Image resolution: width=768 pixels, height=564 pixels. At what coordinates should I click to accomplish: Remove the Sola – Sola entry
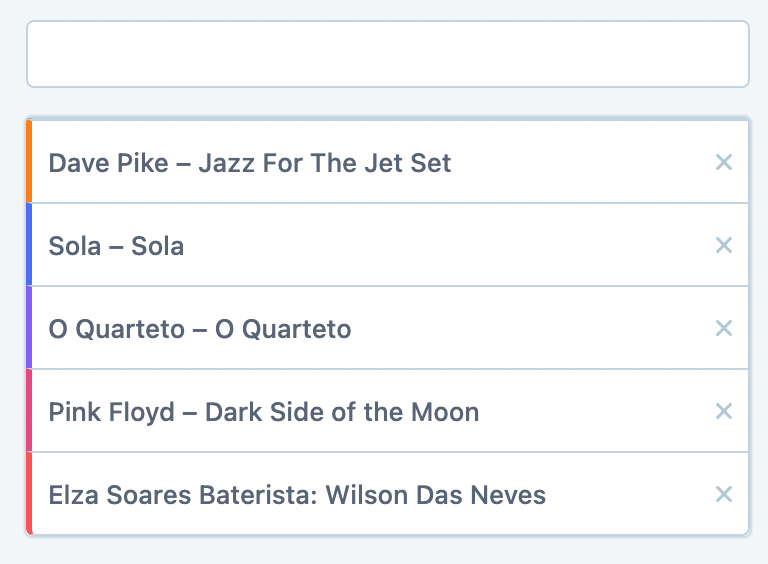point(724,245)
